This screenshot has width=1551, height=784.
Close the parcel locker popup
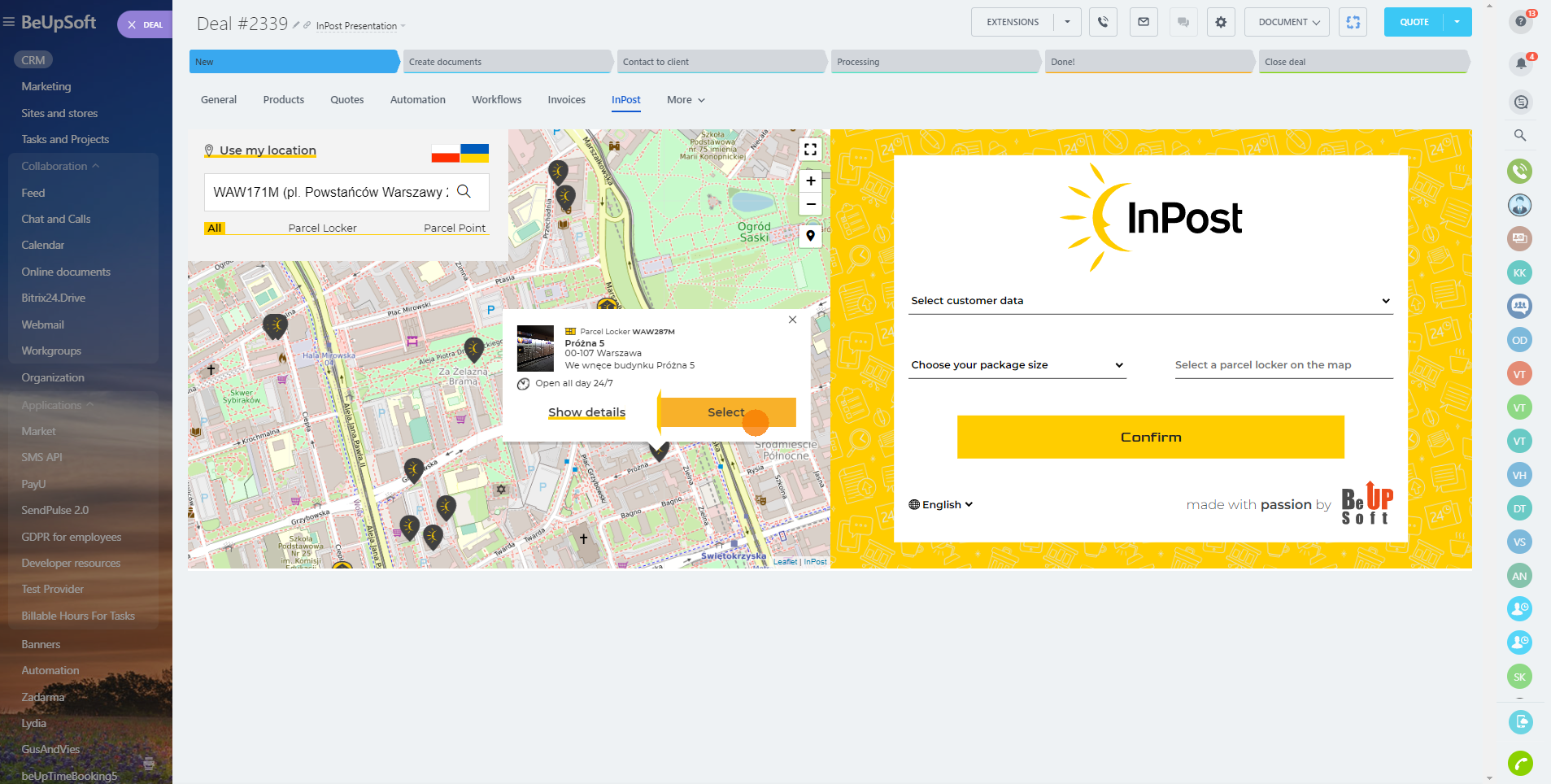792,320
